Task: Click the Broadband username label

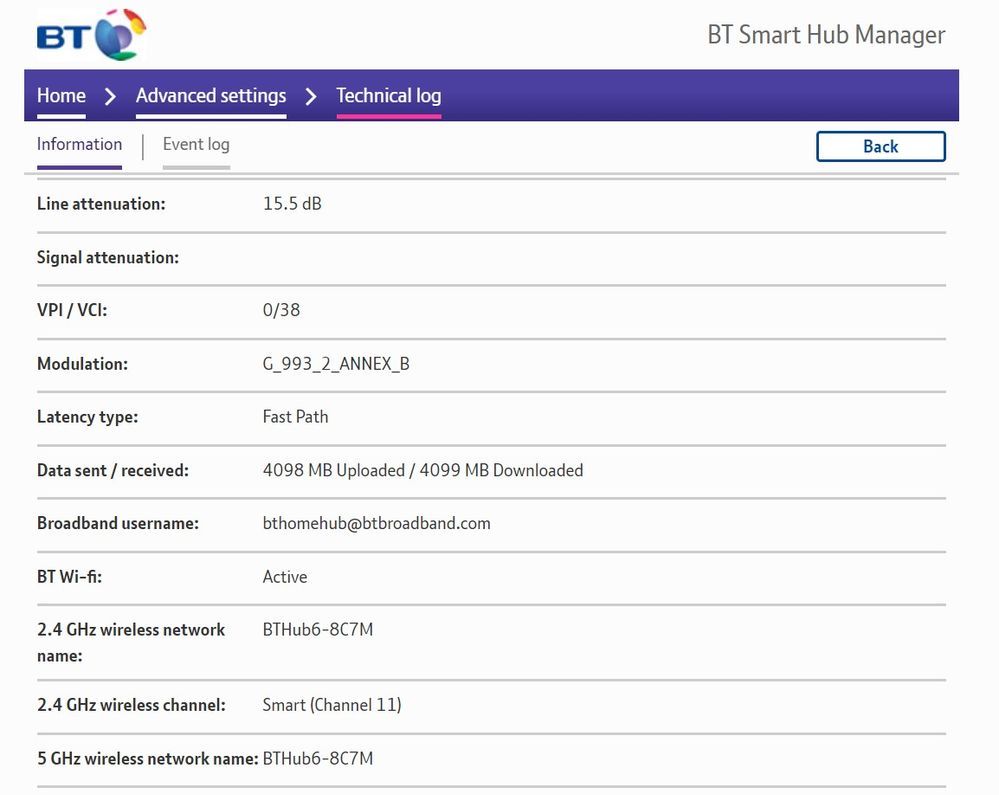Action: click(x=118, y=523)
